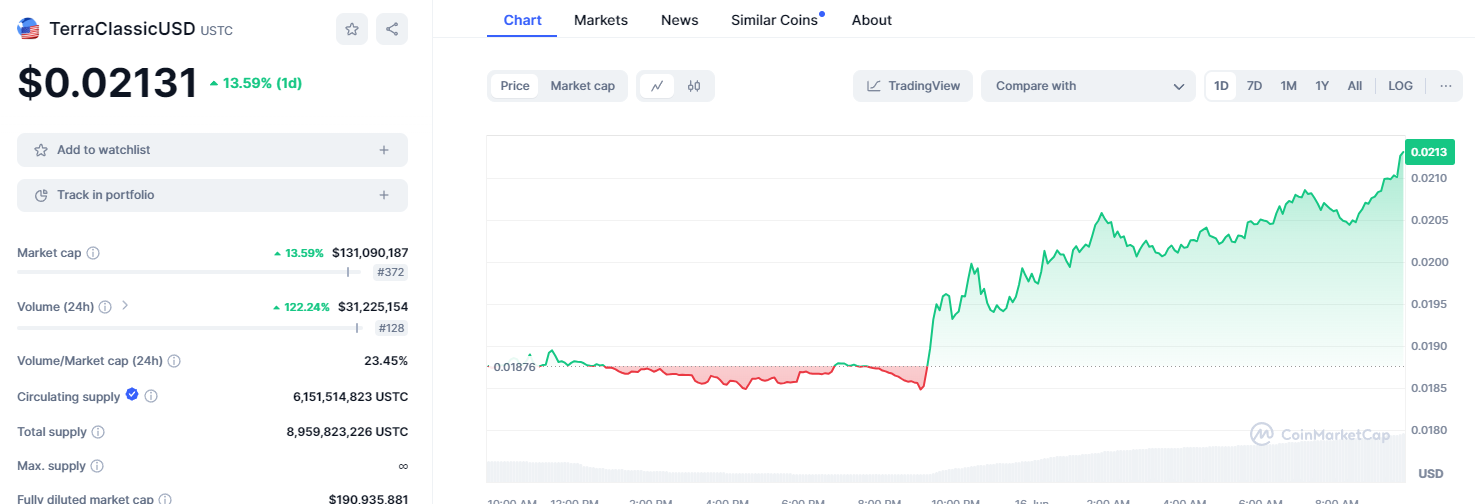Switch chart to Market cap view
Viewport: 1475px width, 504px height.
(x=582, y=86)
